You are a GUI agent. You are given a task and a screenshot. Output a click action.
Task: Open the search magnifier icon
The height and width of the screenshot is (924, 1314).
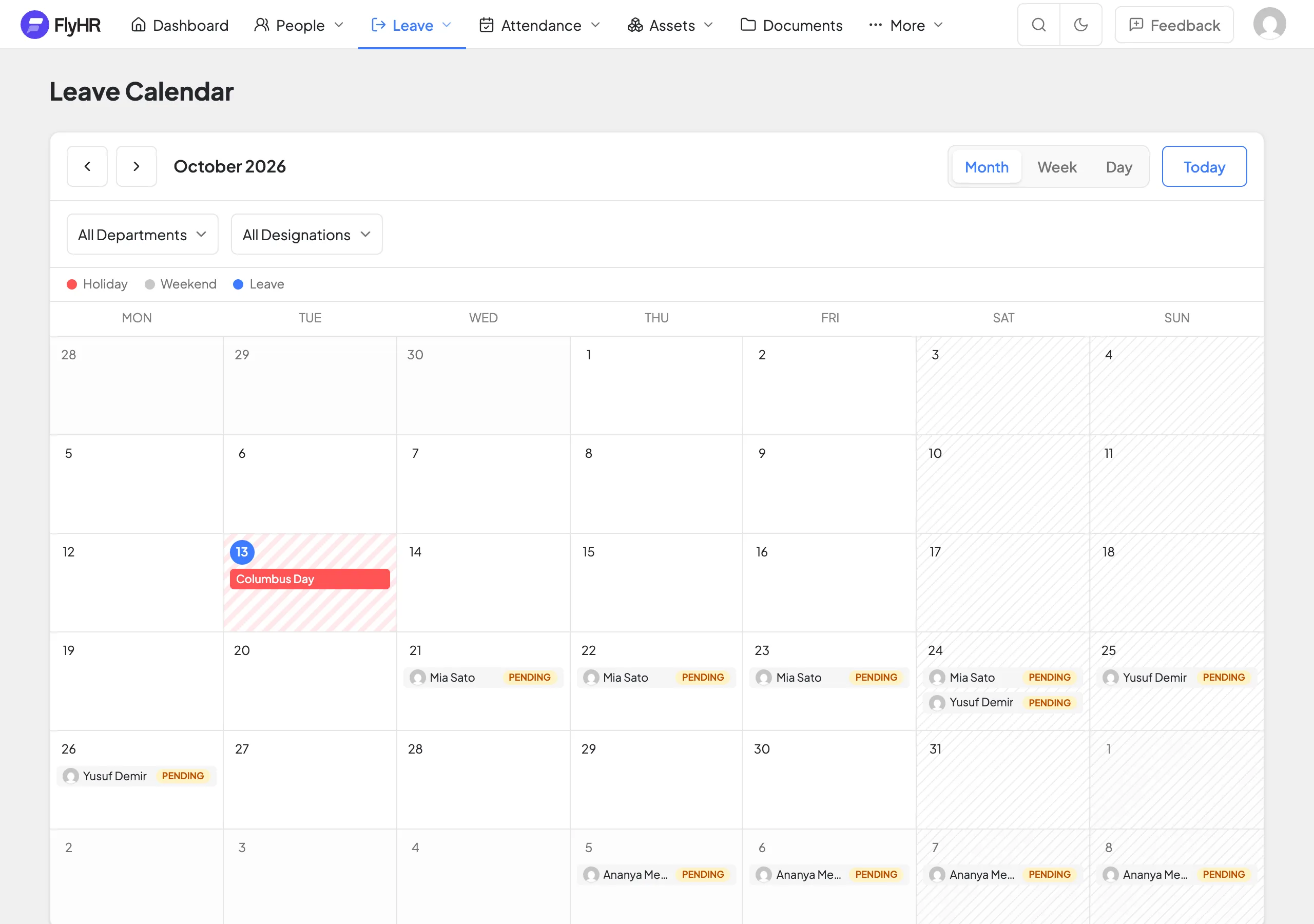click(x=1039, y=25)
